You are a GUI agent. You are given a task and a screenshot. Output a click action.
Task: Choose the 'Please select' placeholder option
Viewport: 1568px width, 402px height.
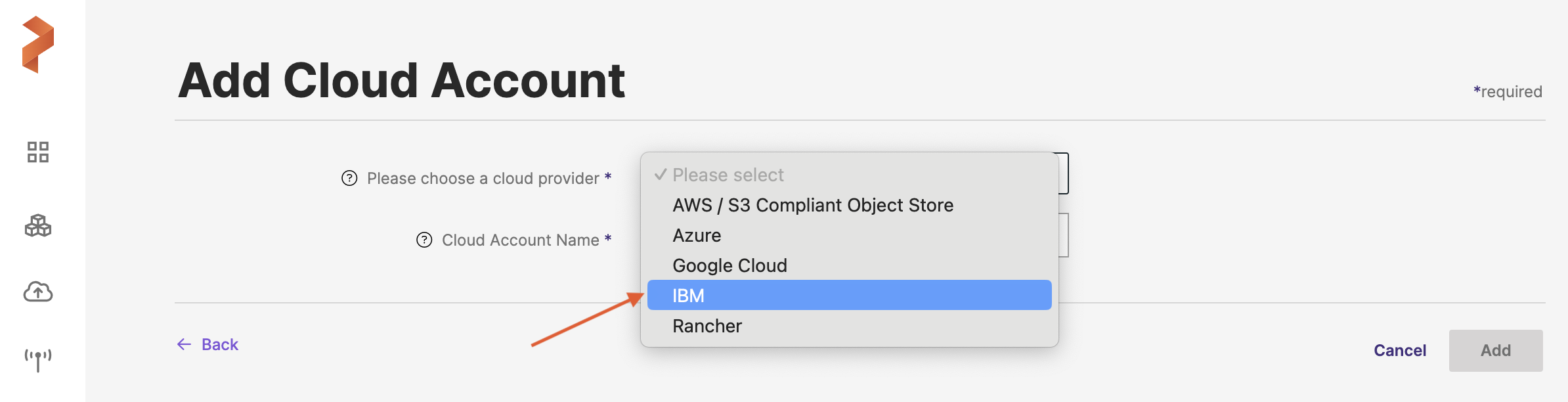point(728,175)
